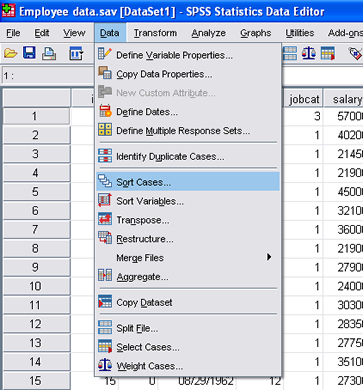Click the Save file floppy disk icon
Image resolution: width=363 pixels, height=390 pixels.
click(x=29, y=53)
